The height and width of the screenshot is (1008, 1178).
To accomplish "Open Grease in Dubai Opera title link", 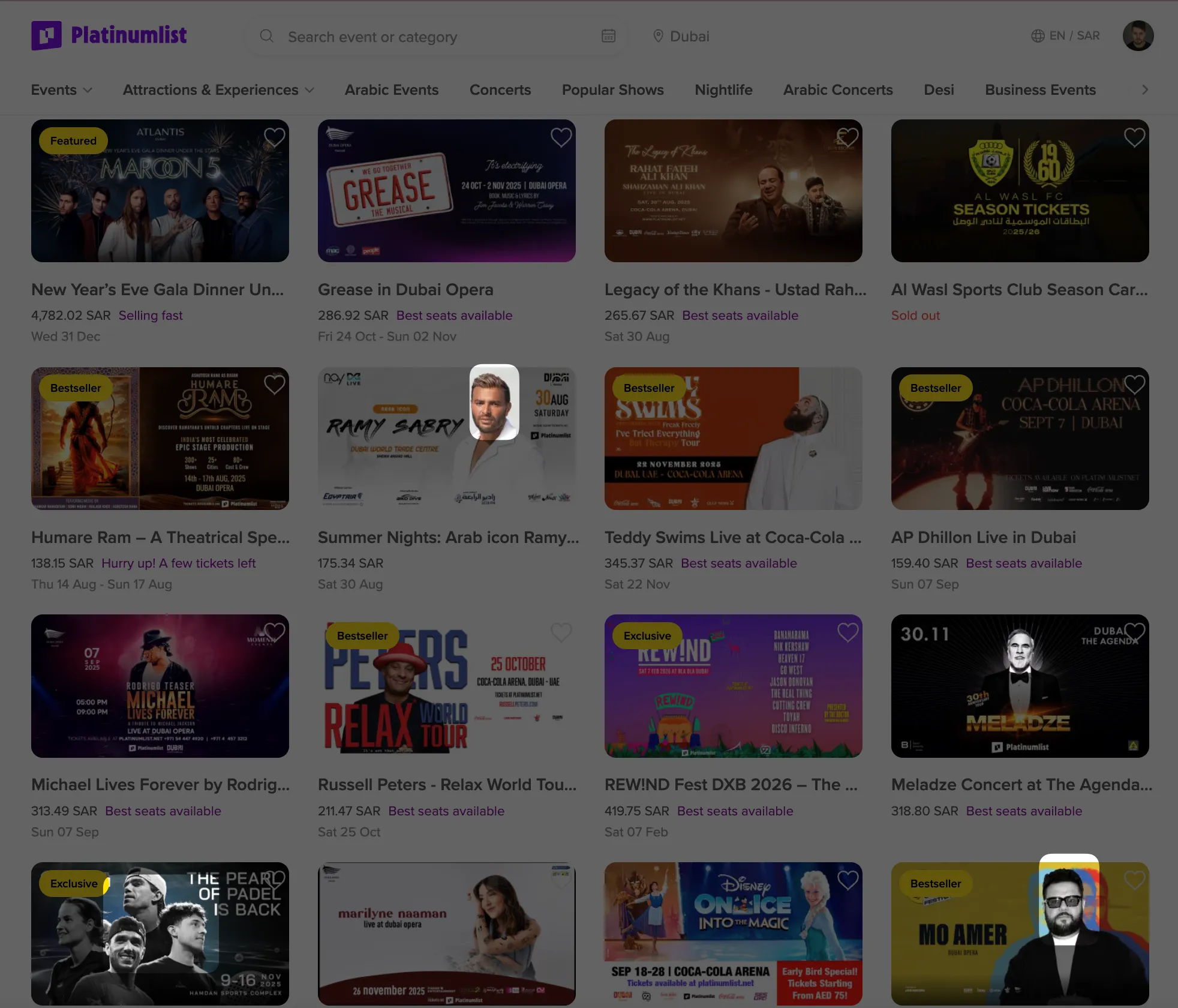I will 405,289.
